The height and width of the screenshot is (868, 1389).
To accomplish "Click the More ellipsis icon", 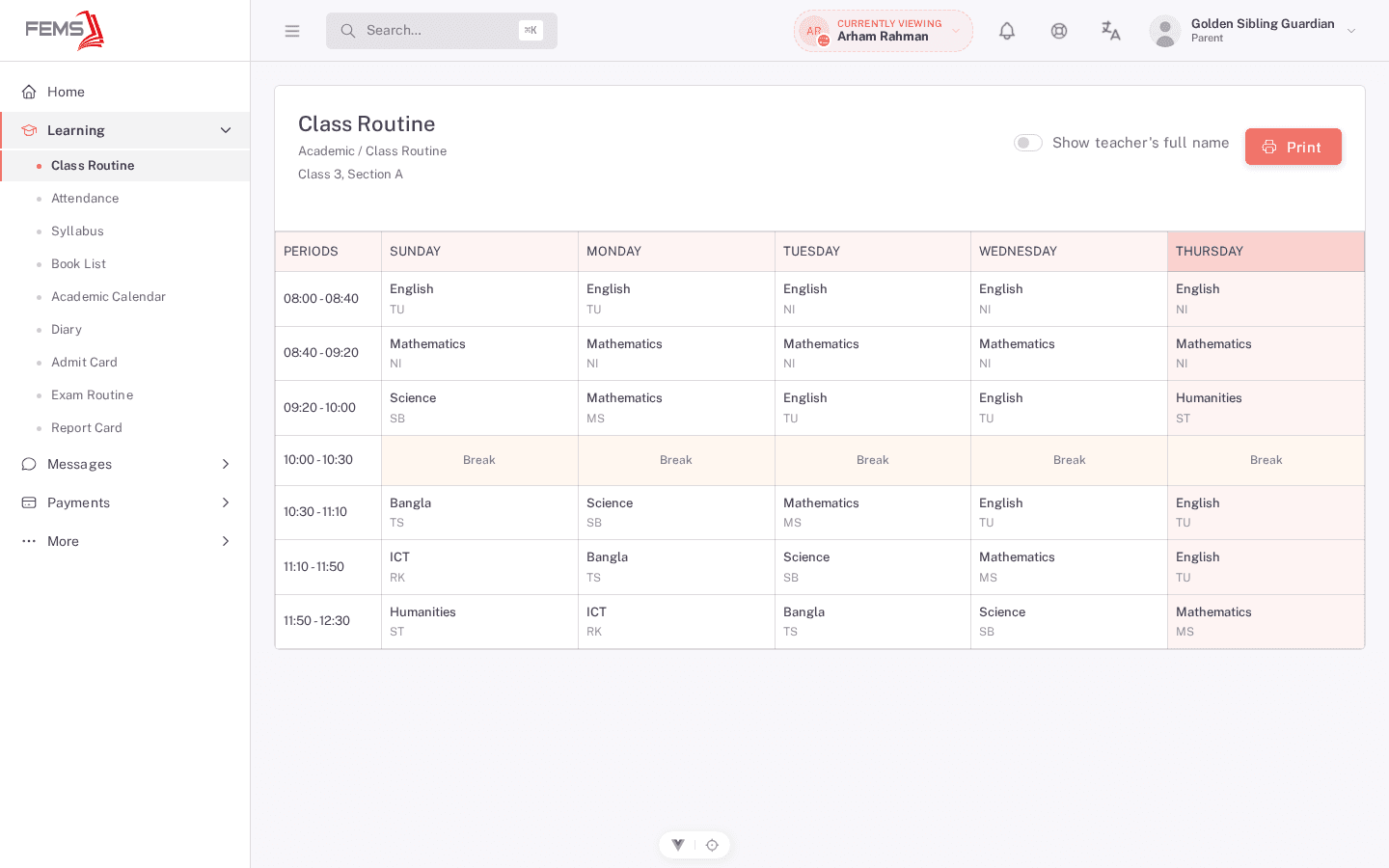I will point(29,541).
